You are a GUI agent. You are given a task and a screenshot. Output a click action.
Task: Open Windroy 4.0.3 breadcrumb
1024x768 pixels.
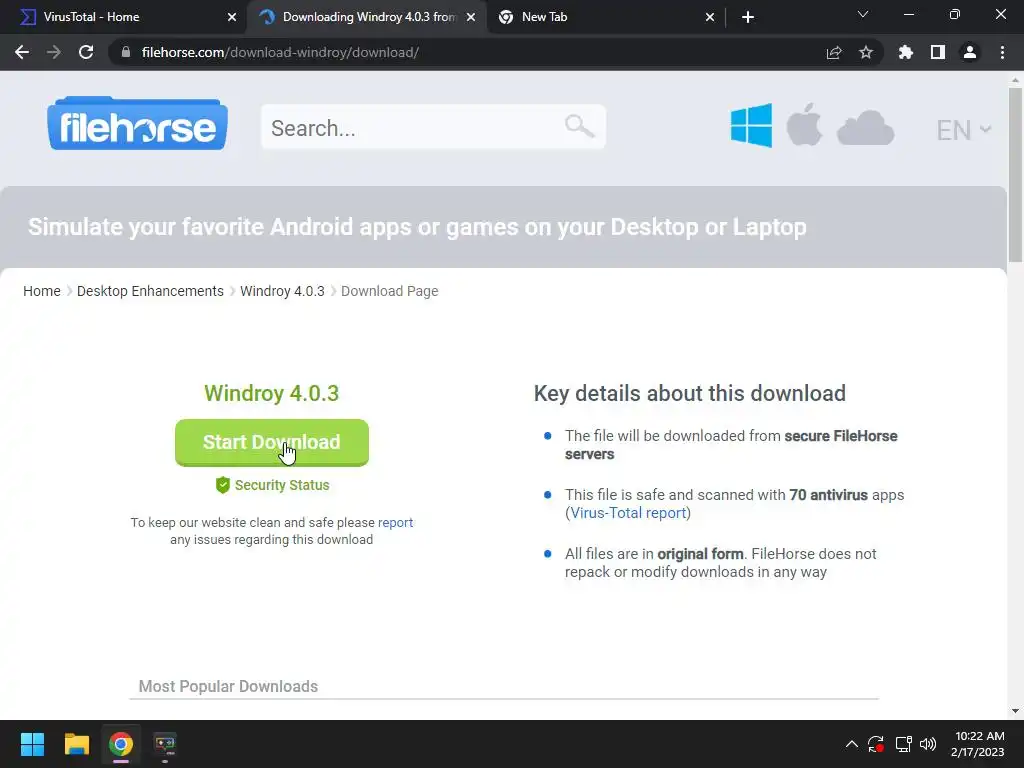(x=282, y=291)
